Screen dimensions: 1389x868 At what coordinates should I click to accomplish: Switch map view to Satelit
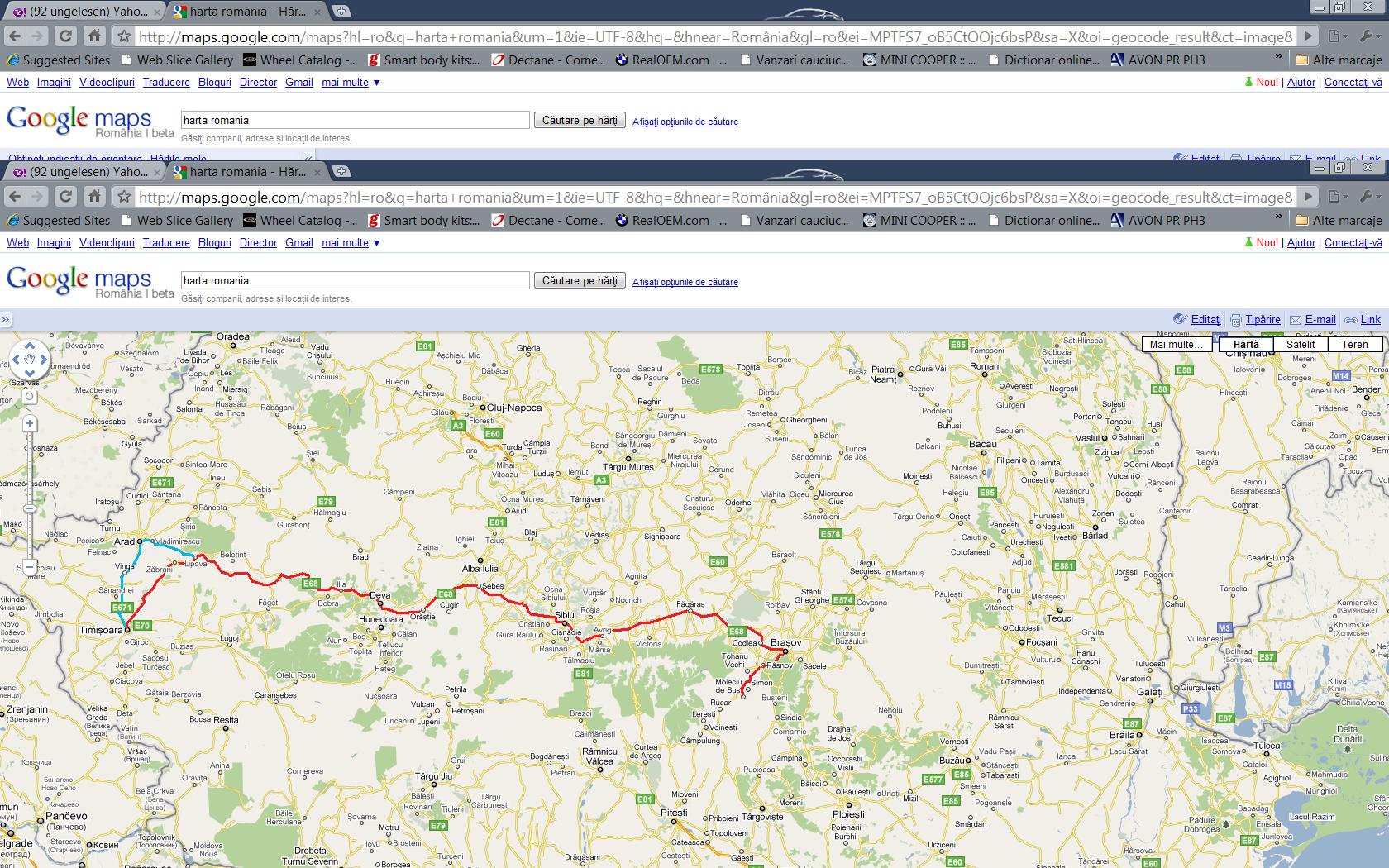click(1300, 345)
